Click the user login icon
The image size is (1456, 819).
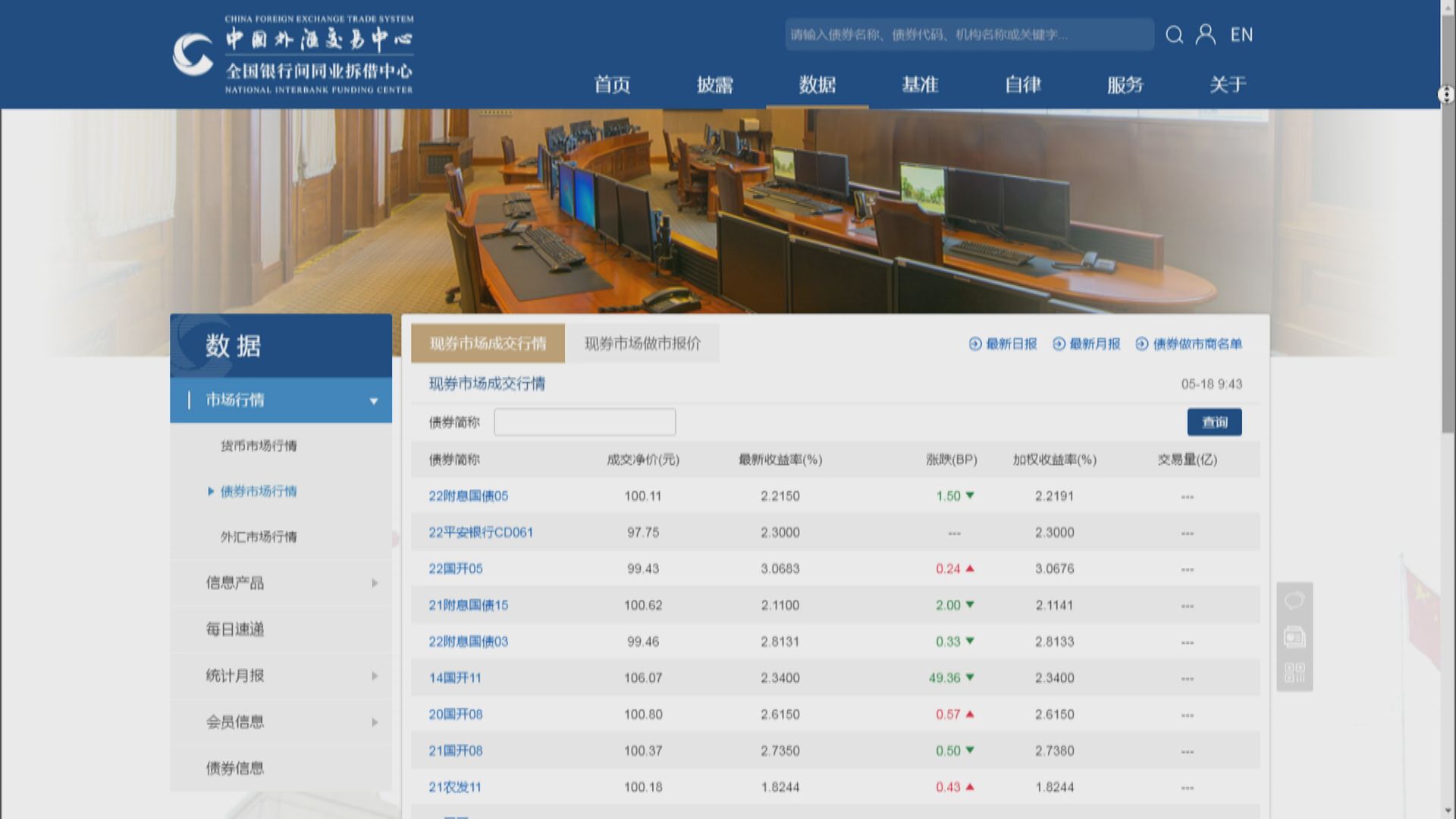pyautogui.click(x=1207, y=35)
